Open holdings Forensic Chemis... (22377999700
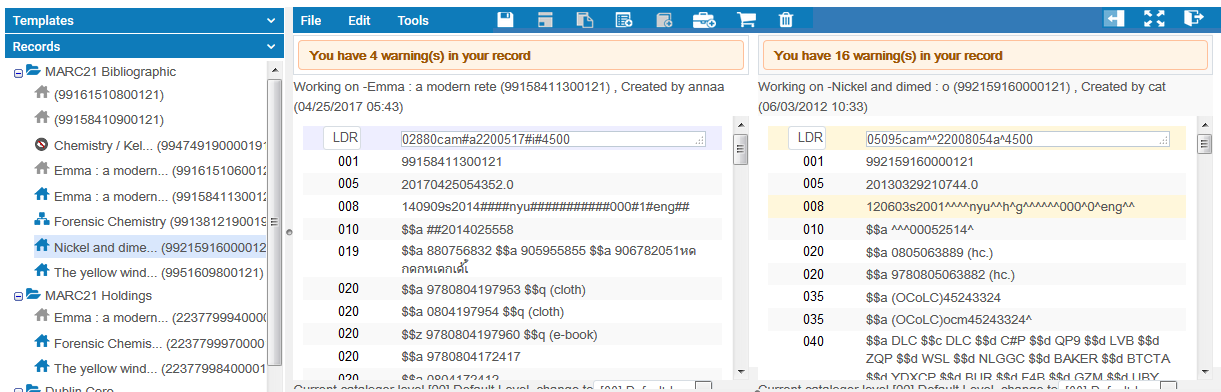 click(x=160, y=342)
